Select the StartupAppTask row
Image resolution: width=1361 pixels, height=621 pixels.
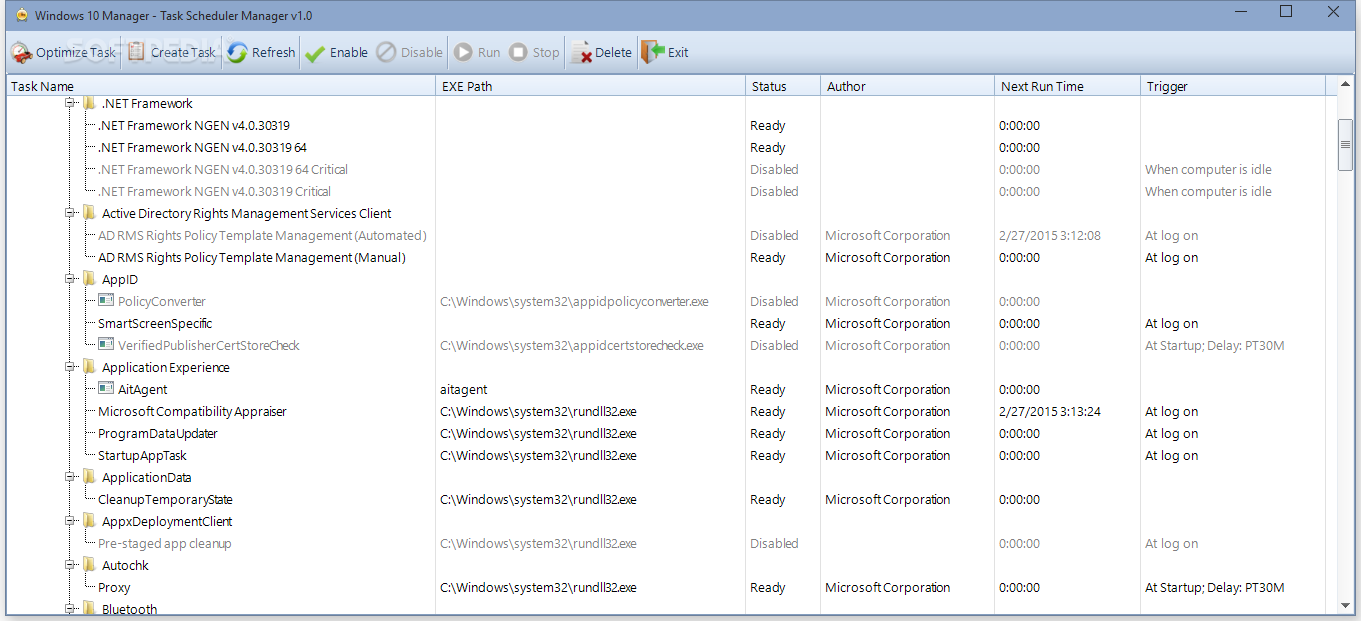coord(143,455)
